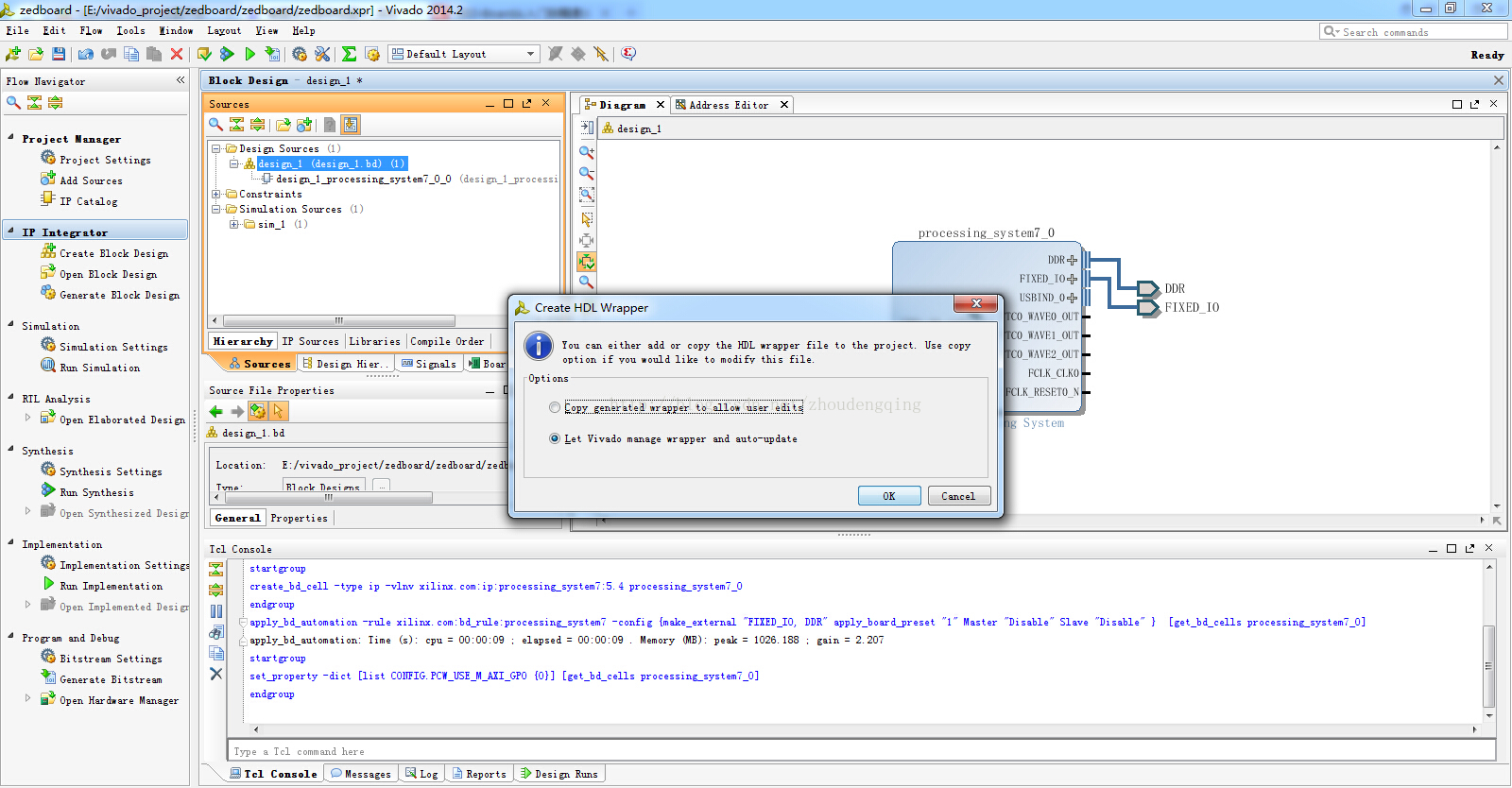Screen dimensions: 1512x788
Task: Click IP Catalog in Flow Navigator
Action: point(89,201)
